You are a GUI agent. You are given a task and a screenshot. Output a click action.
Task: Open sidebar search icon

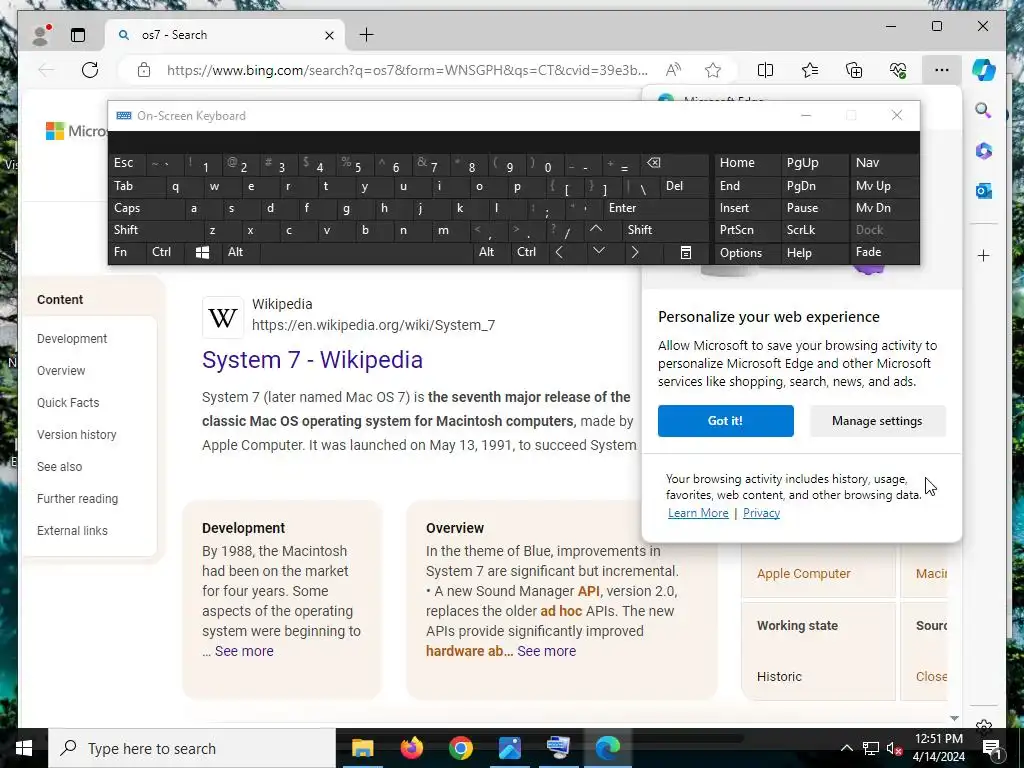pyautogui.click(x=984, y=110)
